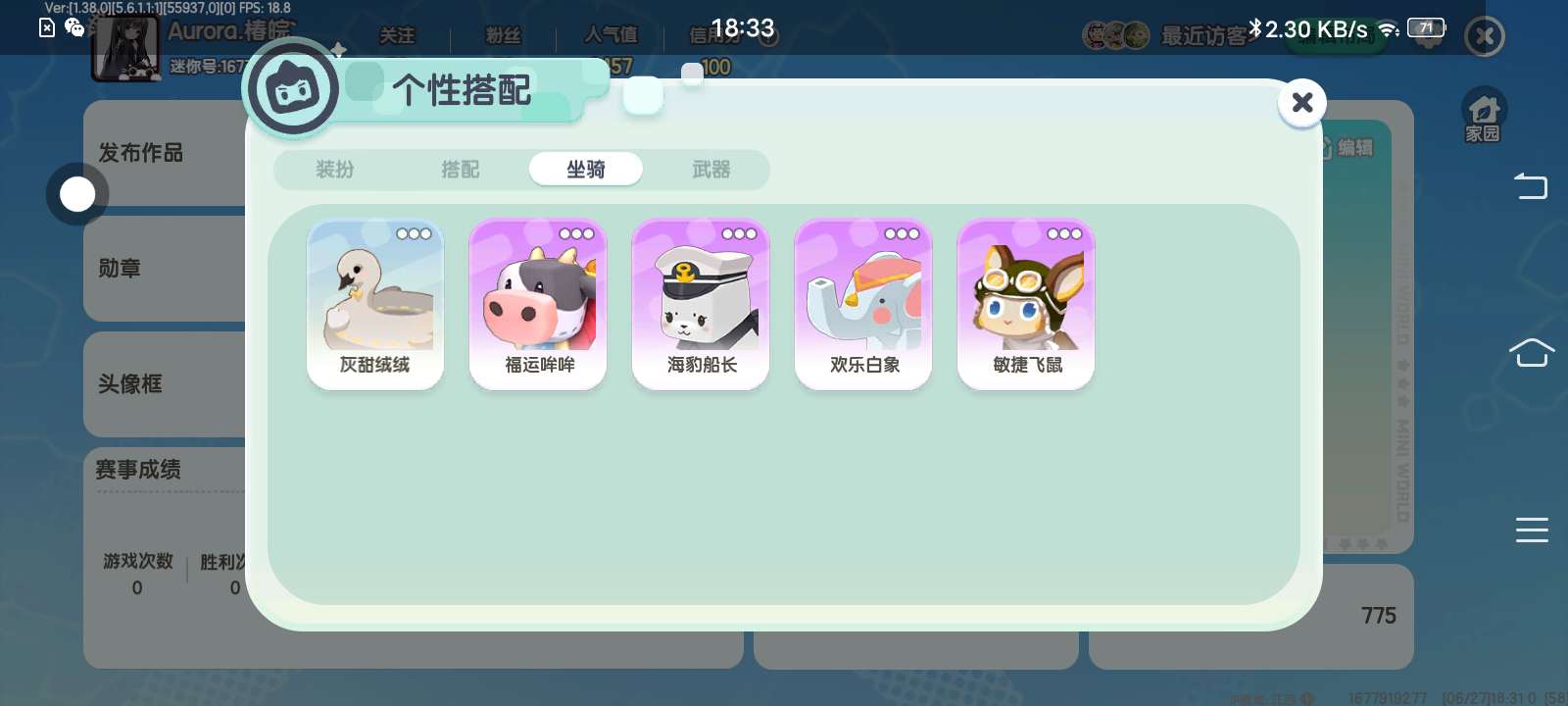Viewport: 1568px width, 706px height.
Task: Select the 福运哞哞 cow mount
Action: [538, 304]
